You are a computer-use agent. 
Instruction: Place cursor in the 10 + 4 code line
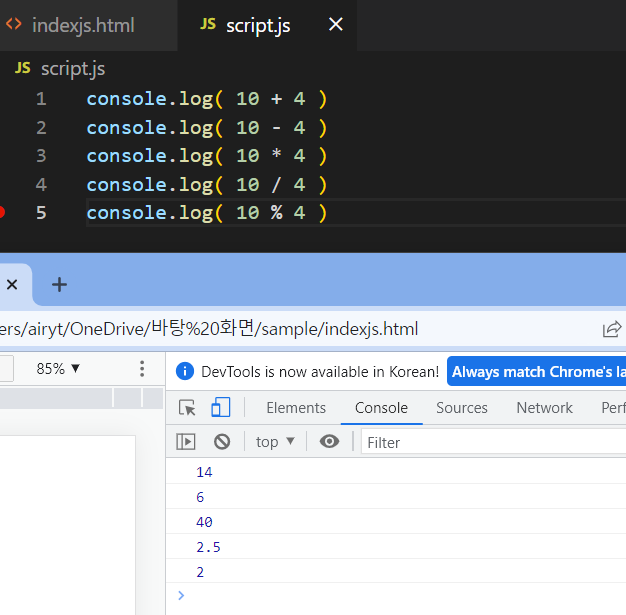coord(207,99)
